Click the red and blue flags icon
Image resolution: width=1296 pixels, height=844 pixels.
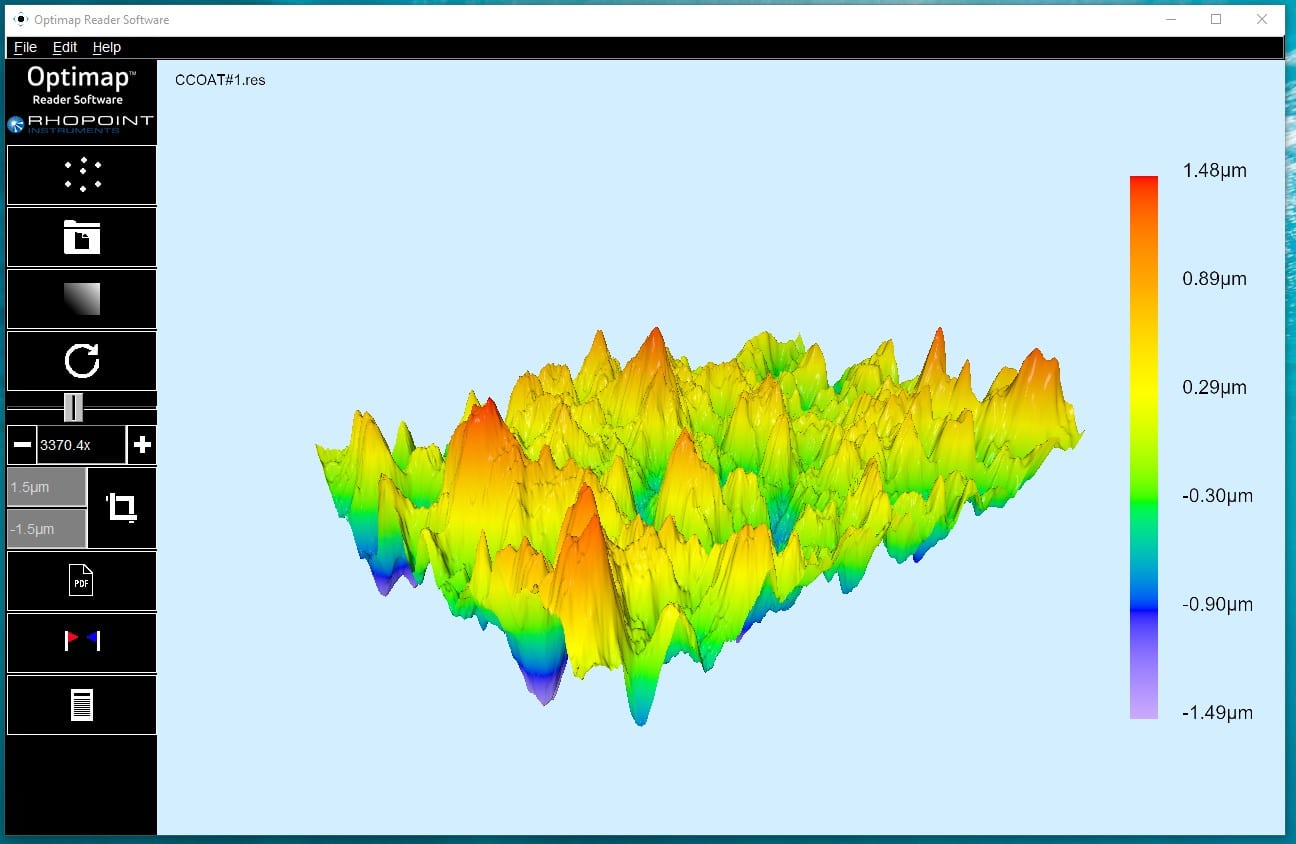(x=82, y=642)
